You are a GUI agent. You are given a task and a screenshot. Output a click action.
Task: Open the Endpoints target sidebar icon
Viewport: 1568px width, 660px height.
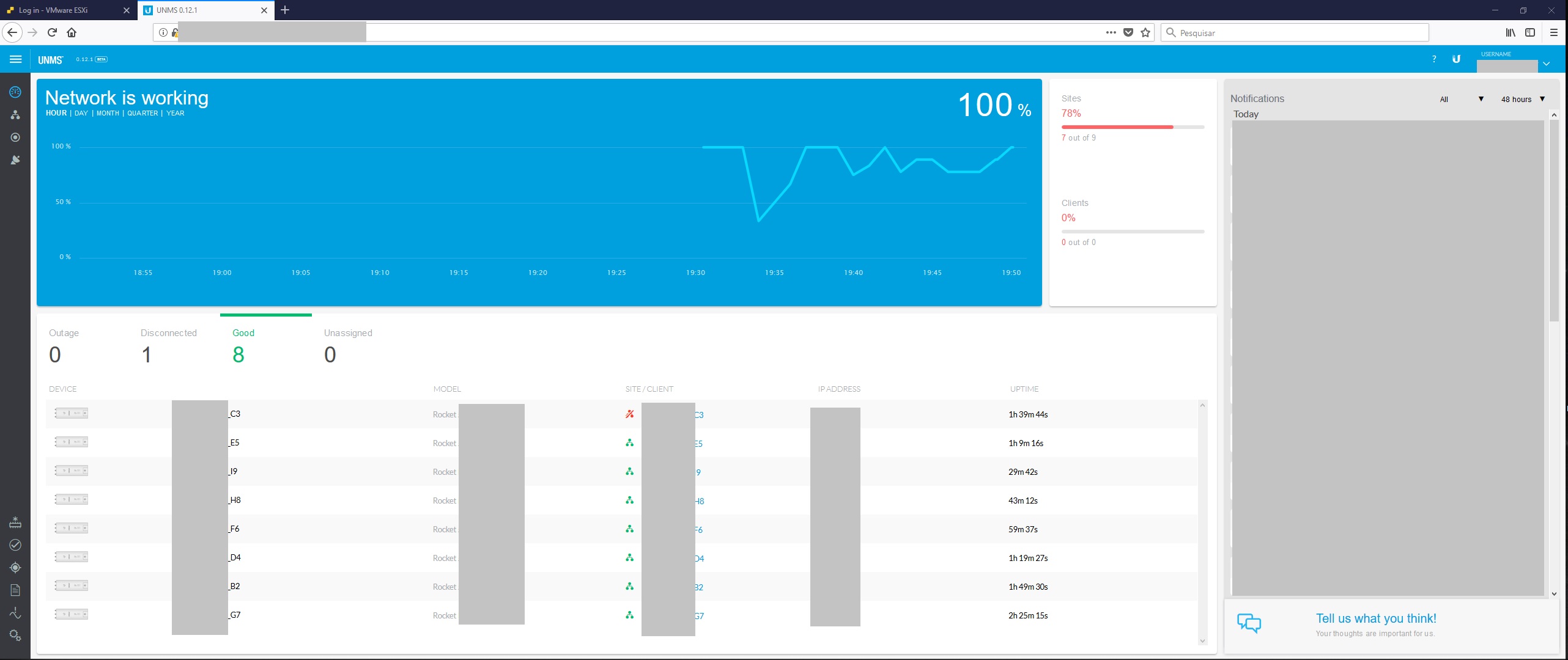(x=15, y=137)
